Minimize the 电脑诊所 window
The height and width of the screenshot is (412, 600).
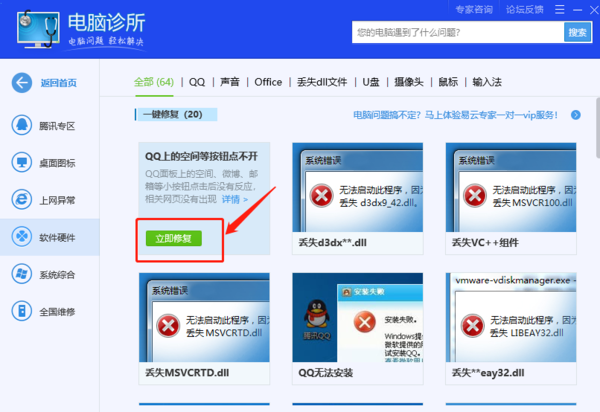tap(577, 10)
